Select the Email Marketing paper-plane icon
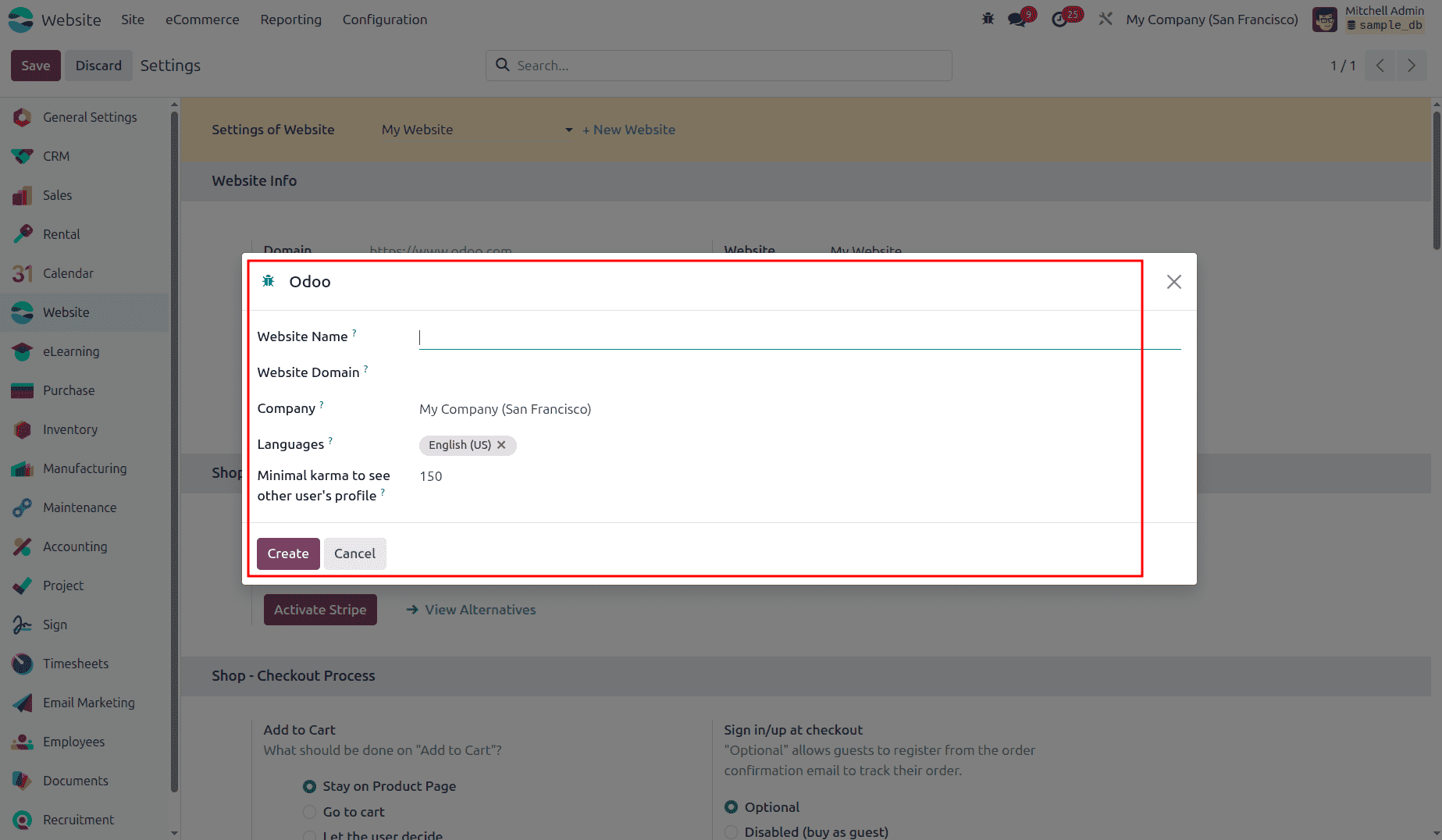The height and width of the screenshot is (840, 1442). [x=22, y=703]
